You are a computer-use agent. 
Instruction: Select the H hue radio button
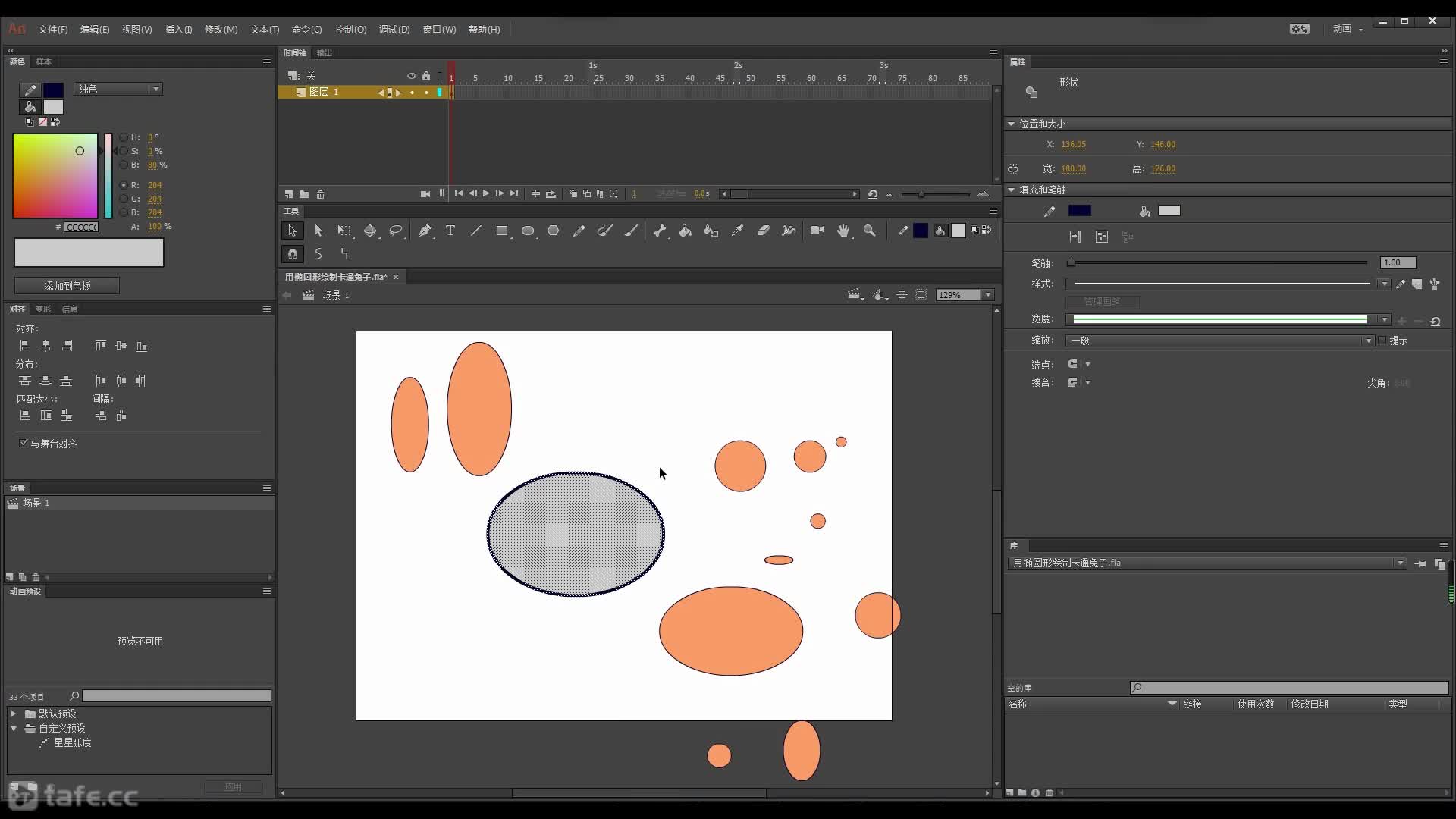tap(124, 137)
